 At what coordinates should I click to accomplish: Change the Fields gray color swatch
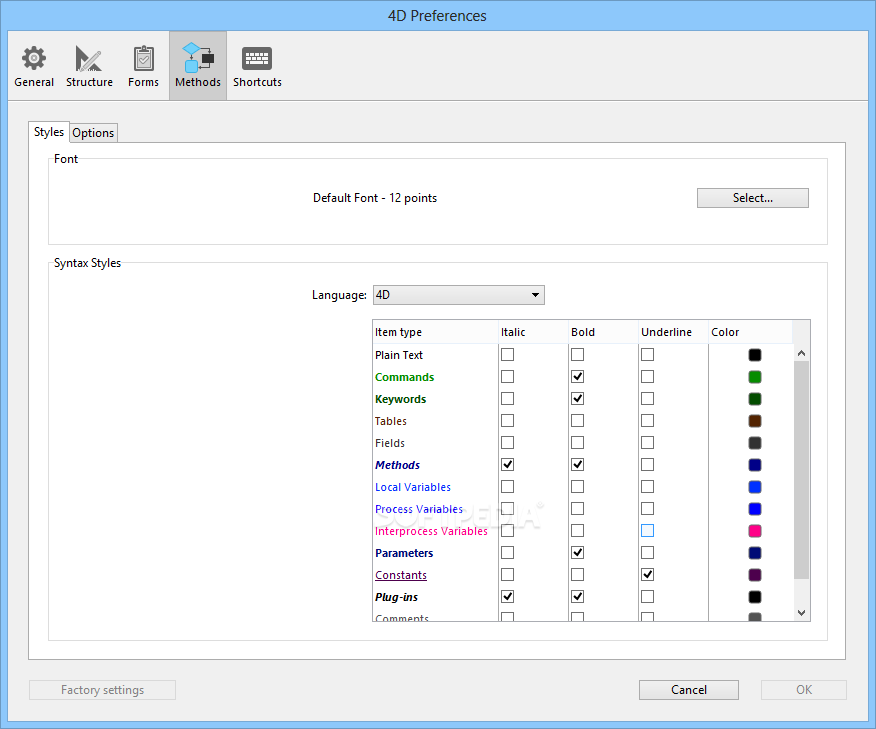[755, 443]
